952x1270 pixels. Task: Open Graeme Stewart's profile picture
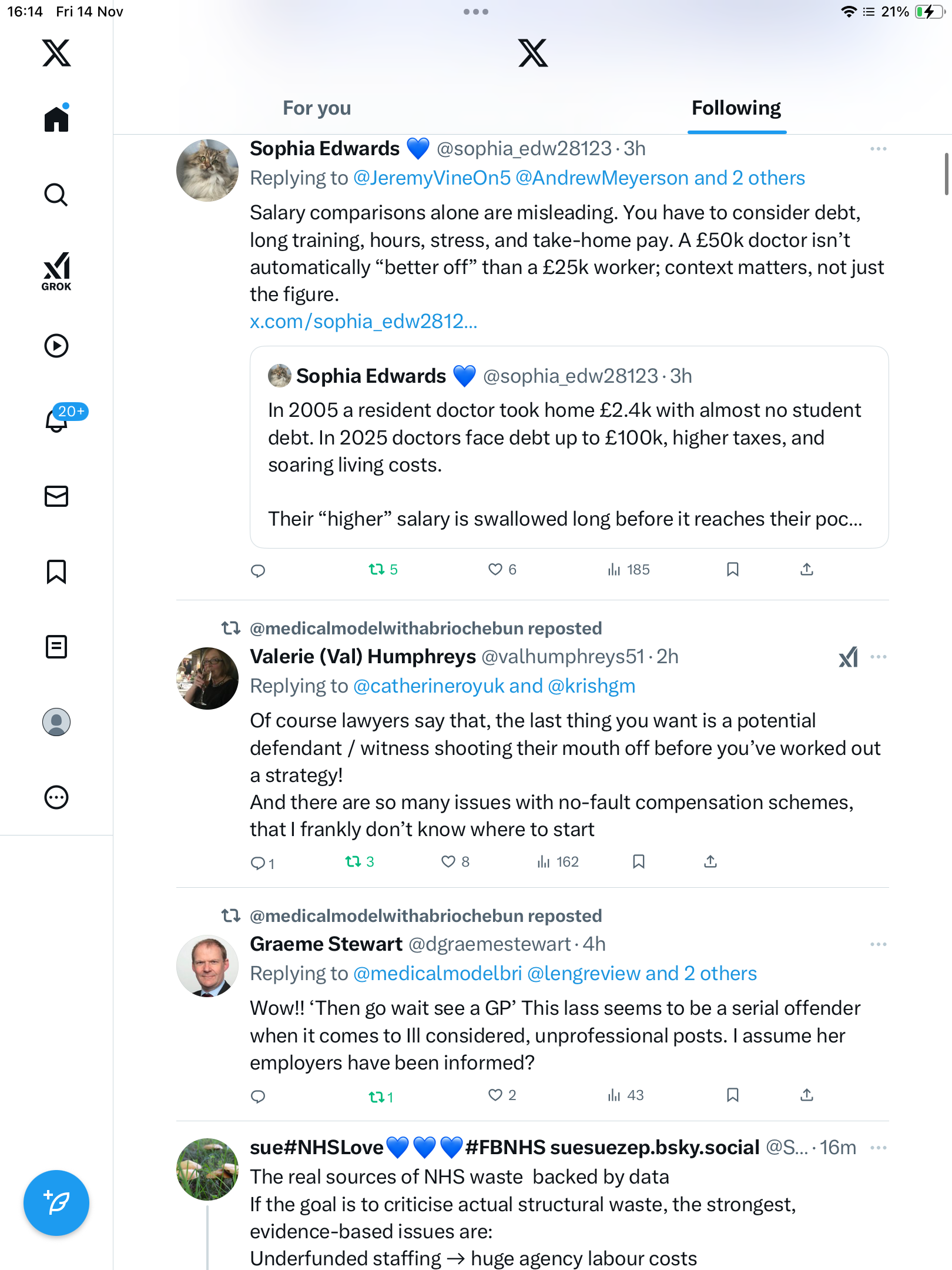[207, 966]
